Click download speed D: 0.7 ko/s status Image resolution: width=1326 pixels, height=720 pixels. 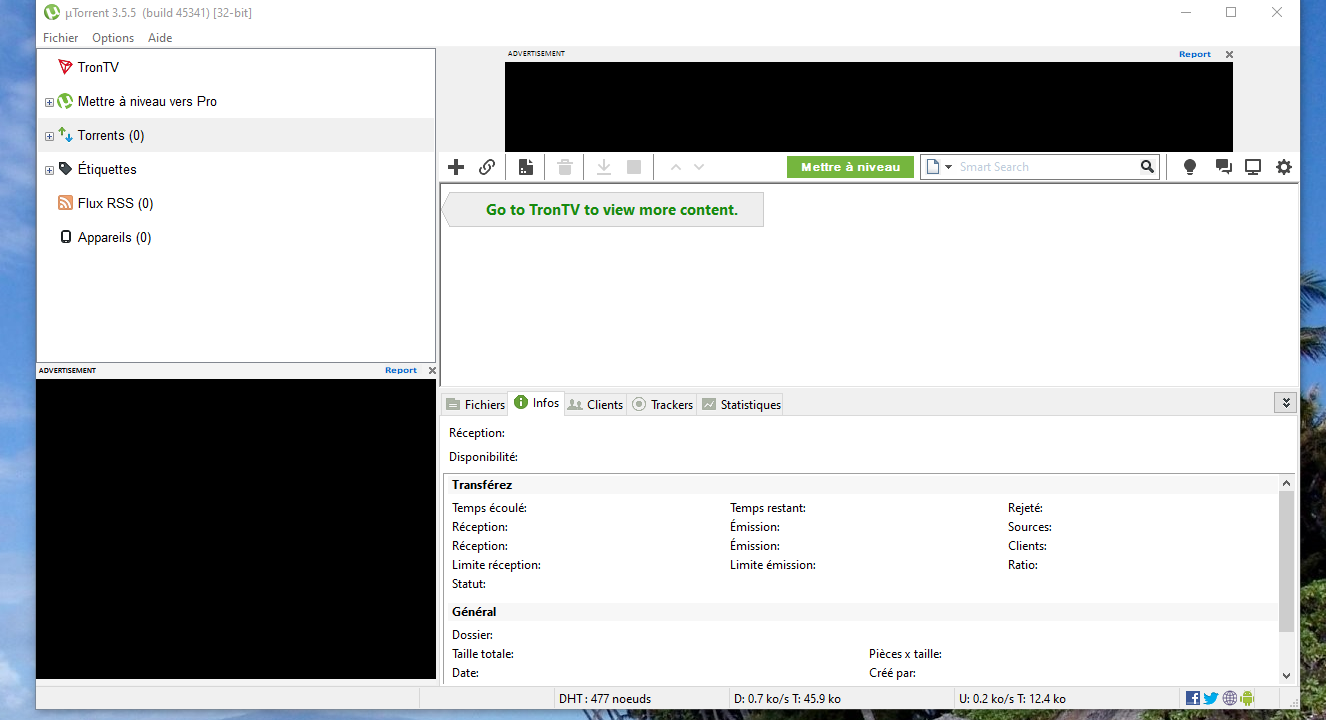click(x=787, y=699)
